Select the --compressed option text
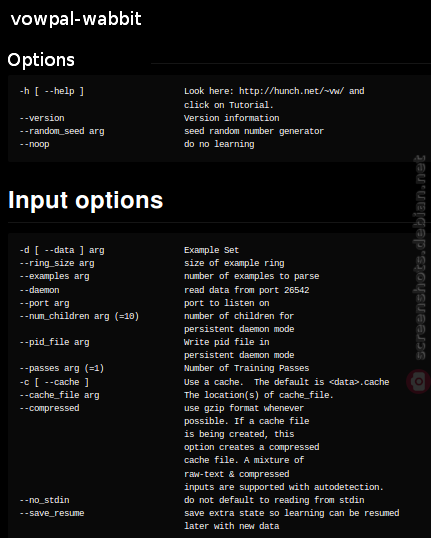This screenshot has height=538, width=431. coord(49,408)
